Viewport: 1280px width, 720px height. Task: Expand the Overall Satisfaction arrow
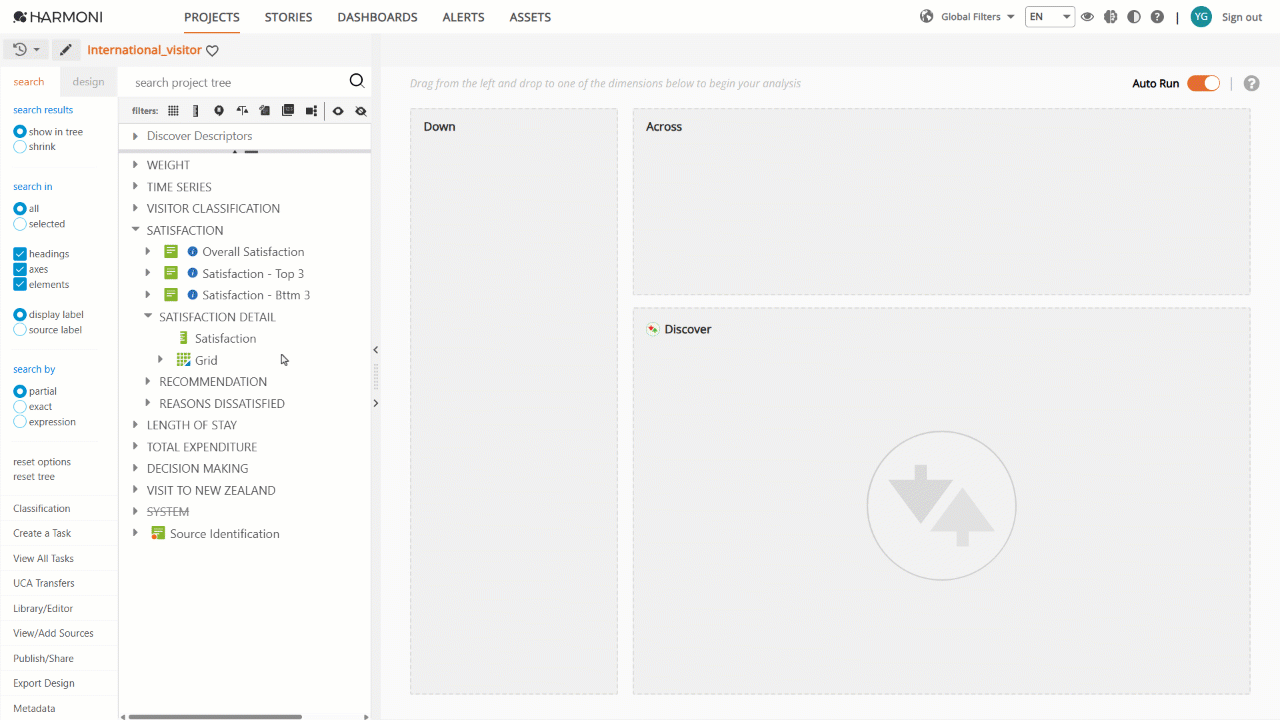[x=148, y=252]
